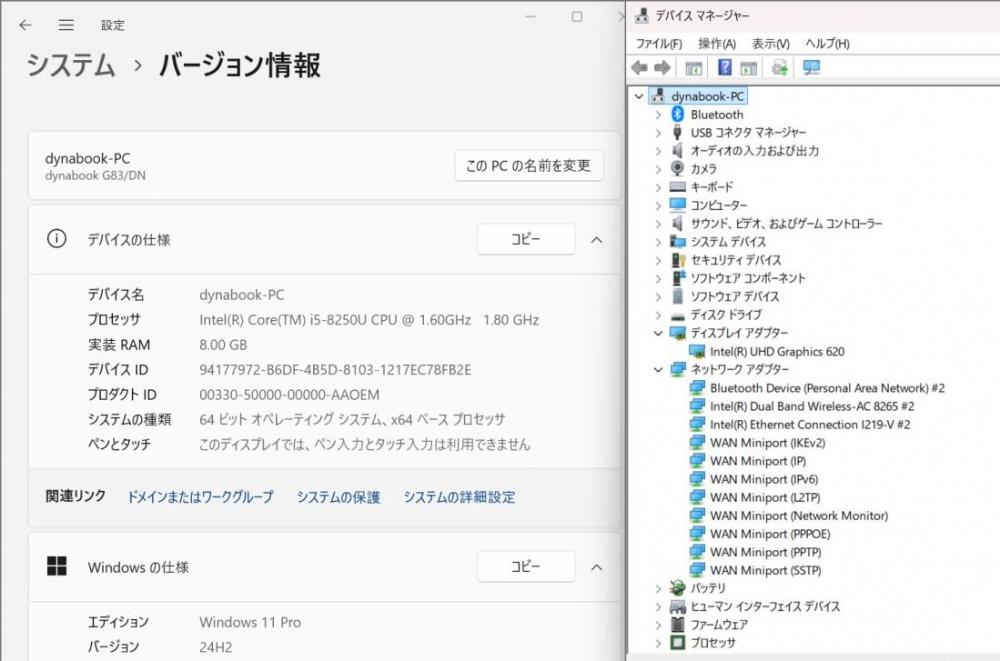The image size is (1000, 661).
Task: Click the Windows logo beside Windows の仕様
Action: pos(57,566)
